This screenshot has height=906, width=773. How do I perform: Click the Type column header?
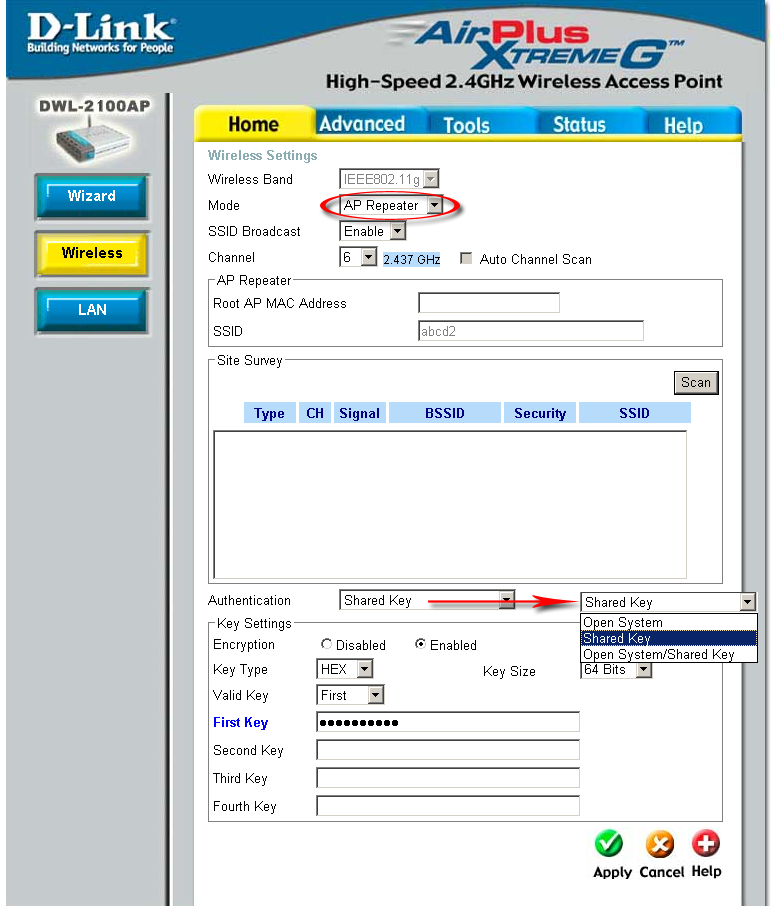point(269,413)
